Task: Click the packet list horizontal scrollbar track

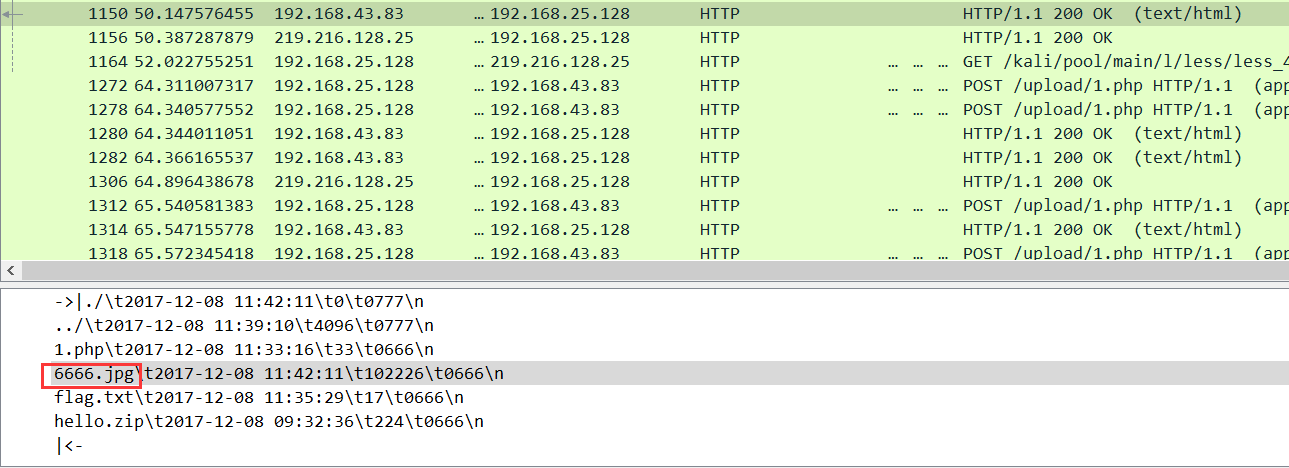Action: coord(640,271)
